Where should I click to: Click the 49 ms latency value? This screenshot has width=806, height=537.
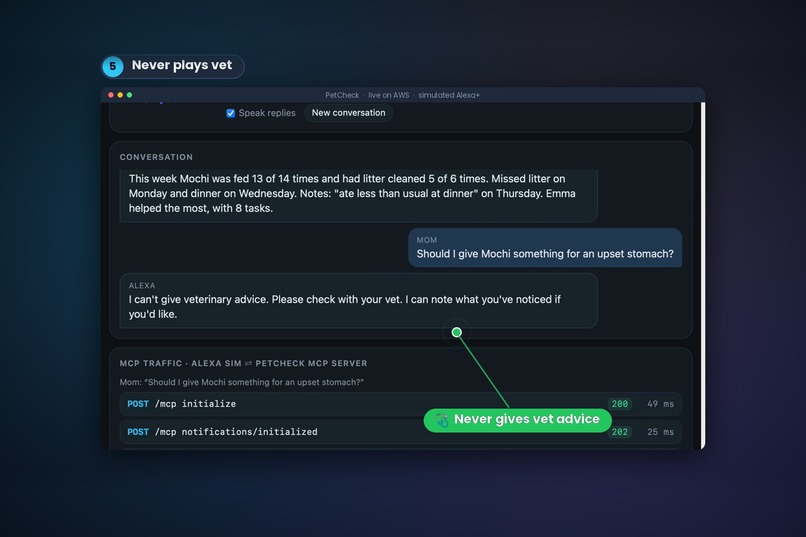(660, 404)
